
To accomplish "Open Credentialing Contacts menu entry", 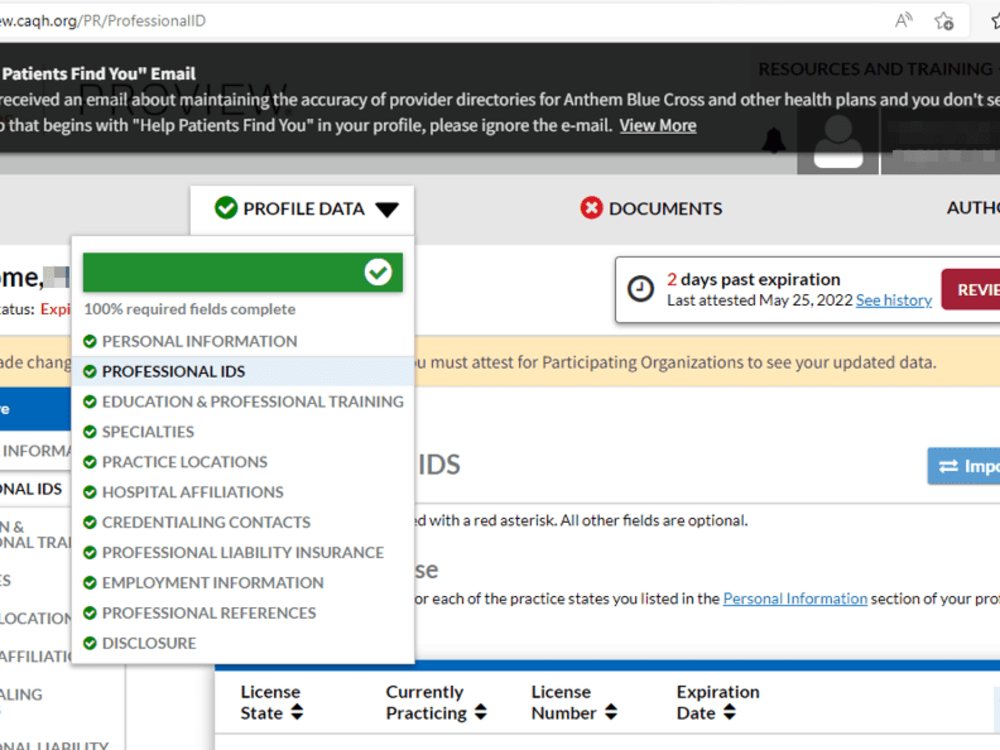I will coord(206,522).
